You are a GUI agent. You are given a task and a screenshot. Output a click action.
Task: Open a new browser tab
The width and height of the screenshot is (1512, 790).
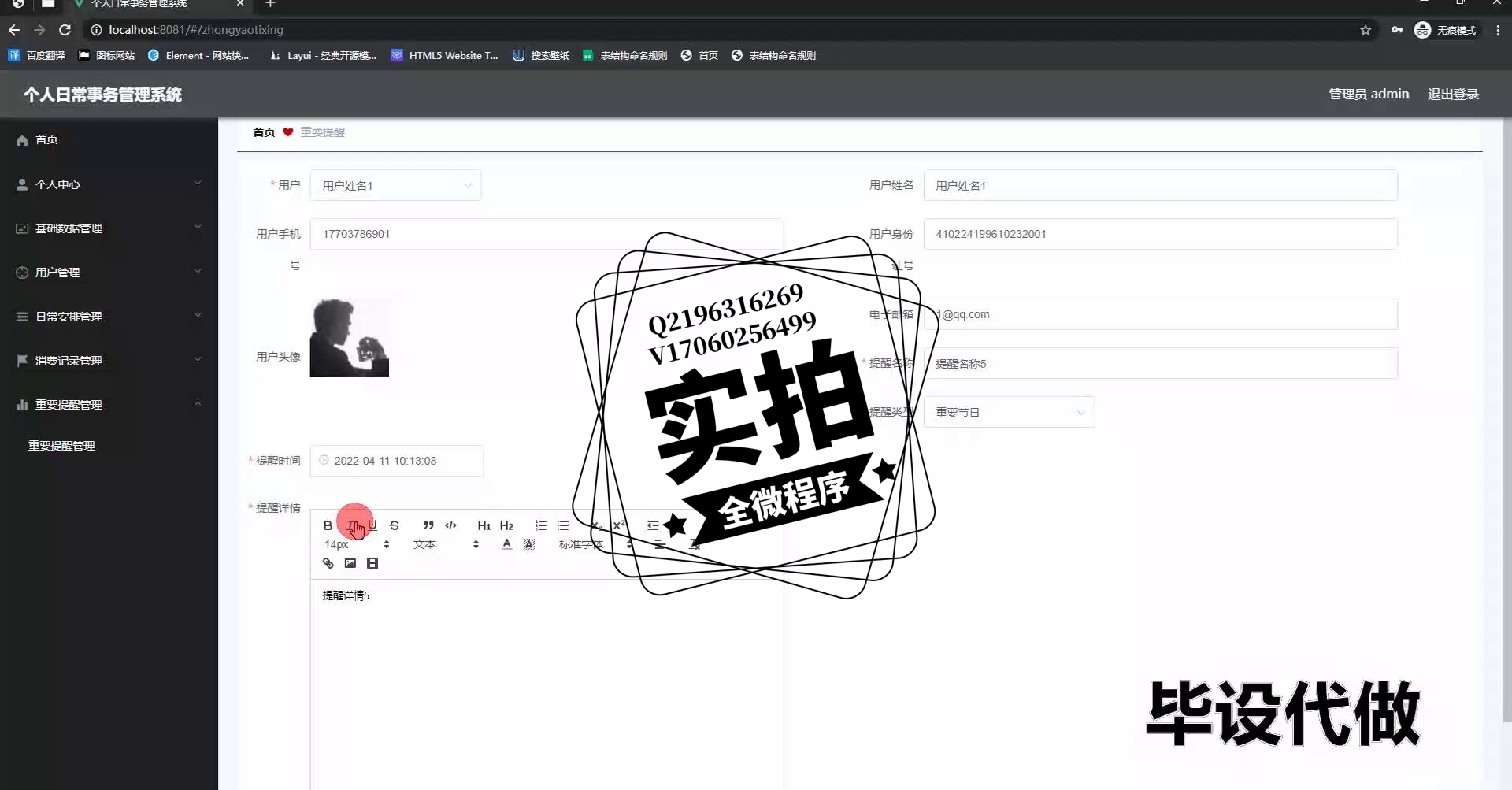coord(270,4)
